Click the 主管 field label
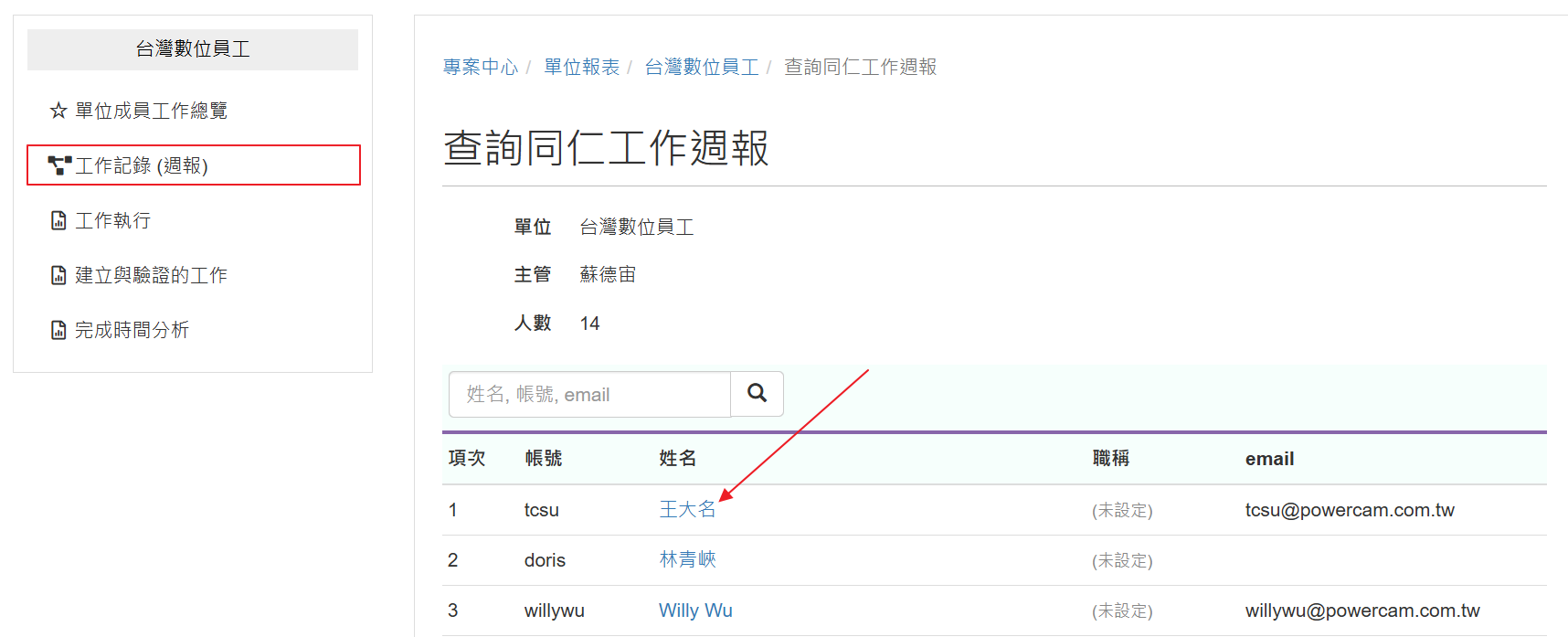The image size is (1568, 637). pyautogui.click(x=533, y=274)
